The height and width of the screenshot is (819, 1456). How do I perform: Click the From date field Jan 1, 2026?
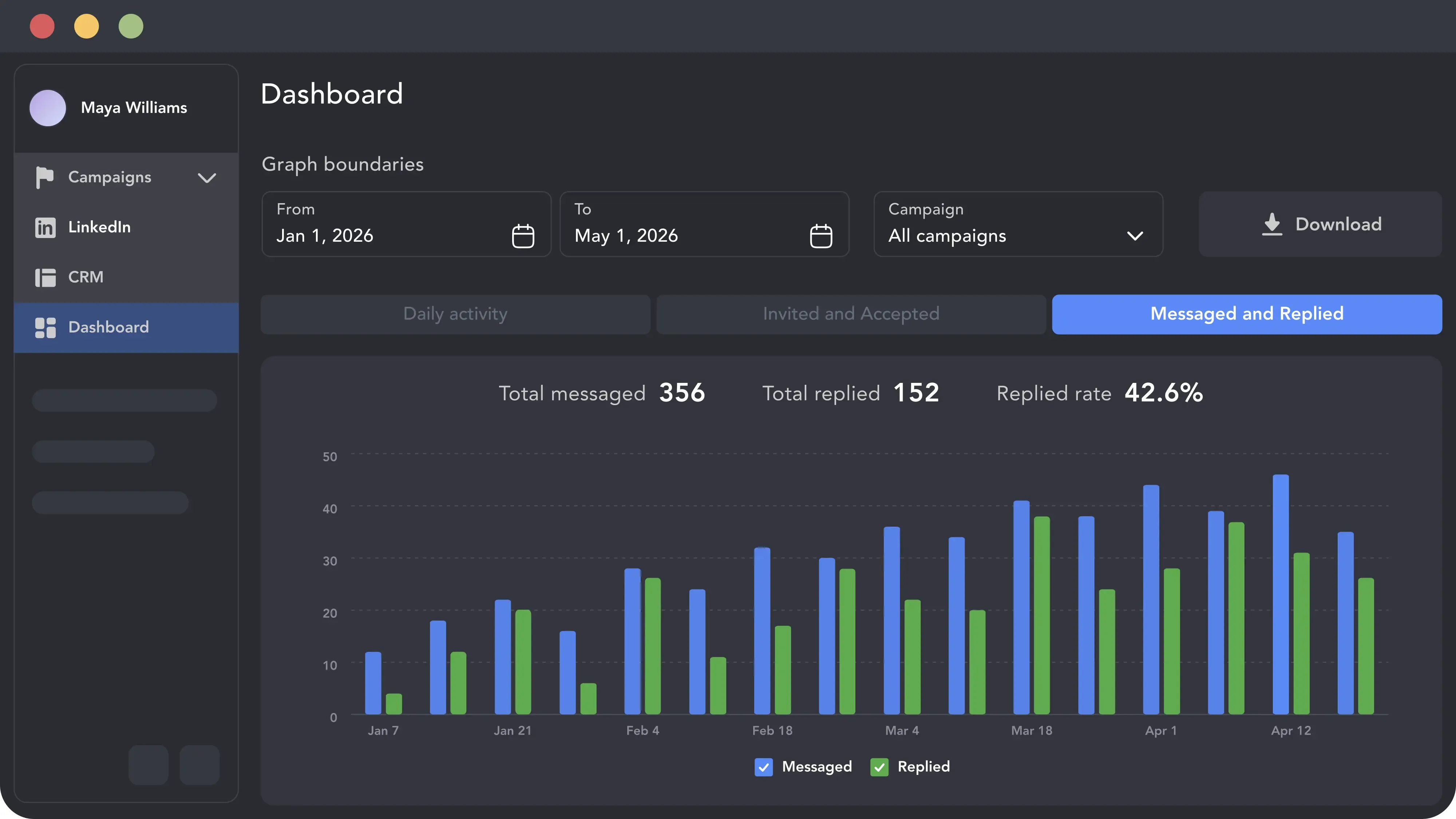(406, 224)
